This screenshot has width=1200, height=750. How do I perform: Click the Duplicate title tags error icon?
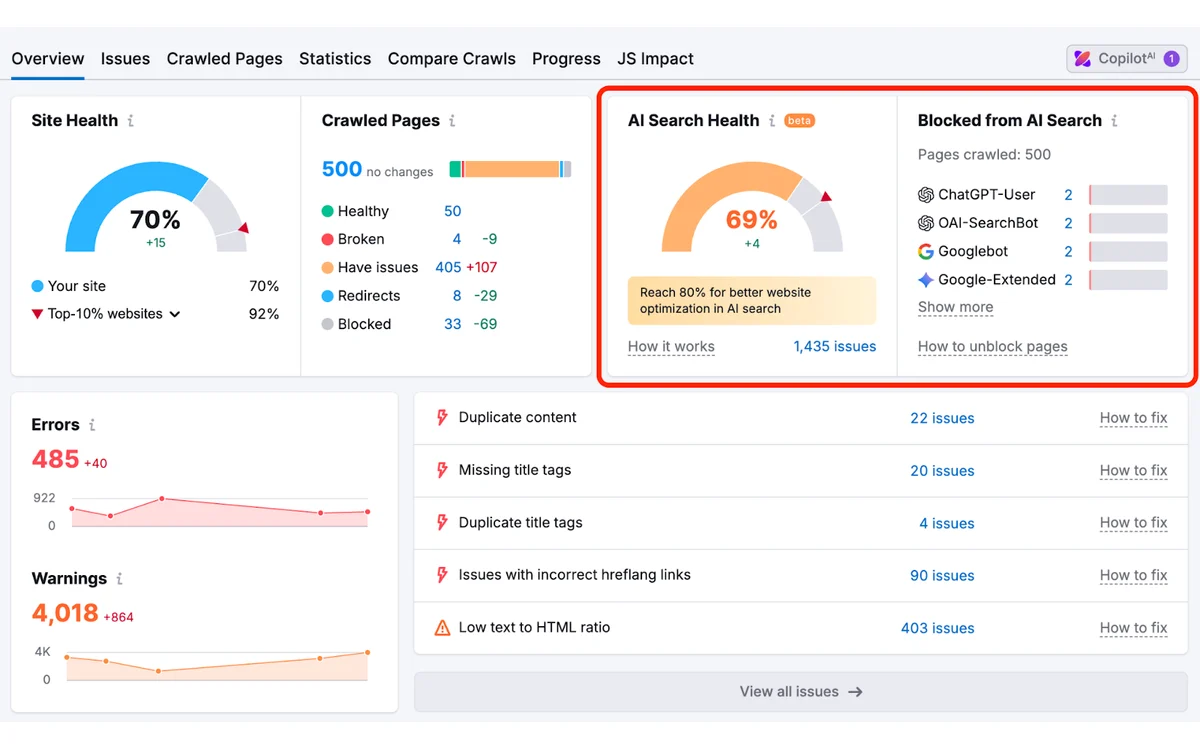click(x=442, y=523)
